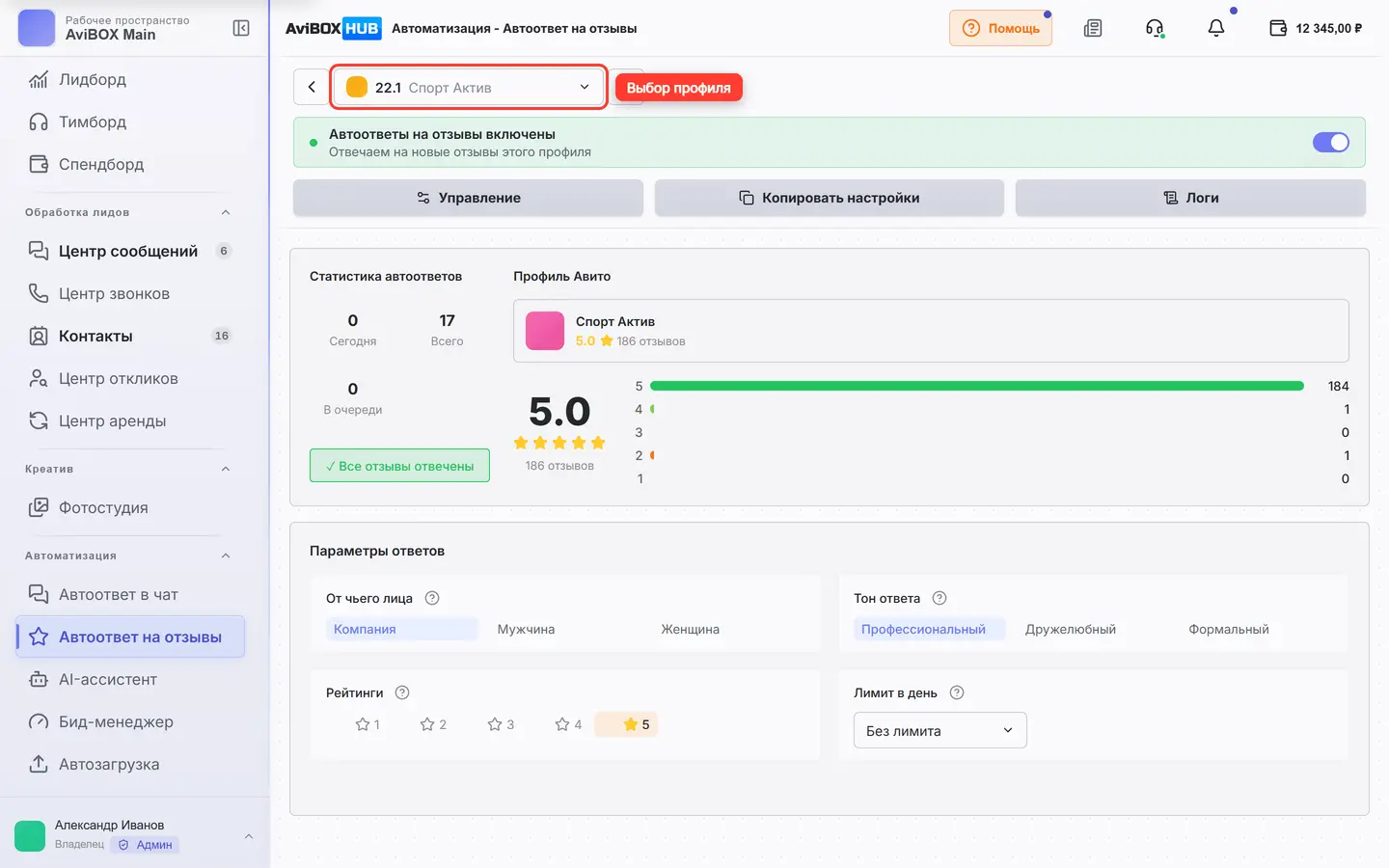The image size is (1389, 868).
Task: Select Компания as reply persona
Action: click(401, 629)
